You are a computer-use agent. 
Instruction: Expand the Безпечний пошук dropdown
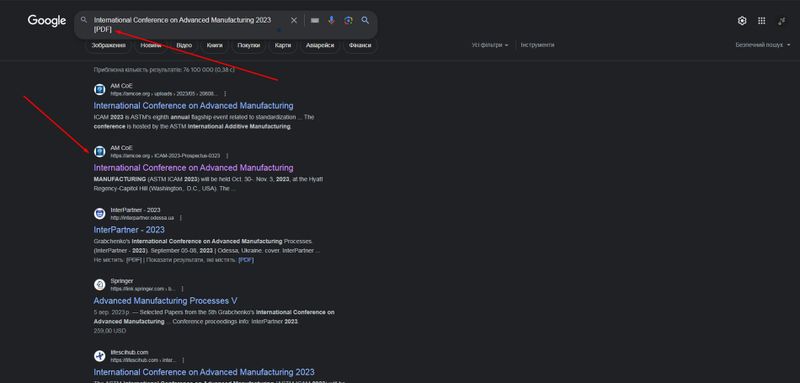(763, 45)
